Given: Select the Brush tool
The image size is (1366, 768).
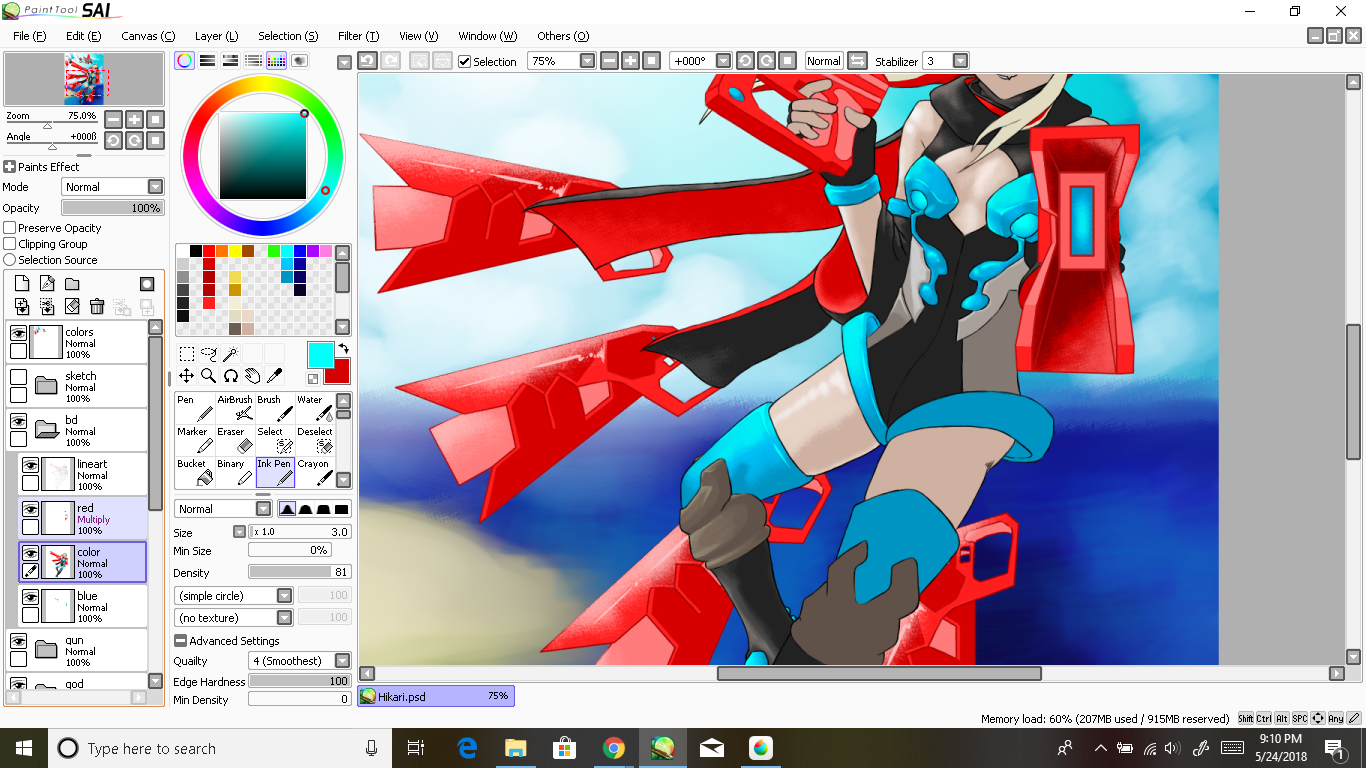Looking at the screenshot, I should pyautogui.click(x=275, y=408).
